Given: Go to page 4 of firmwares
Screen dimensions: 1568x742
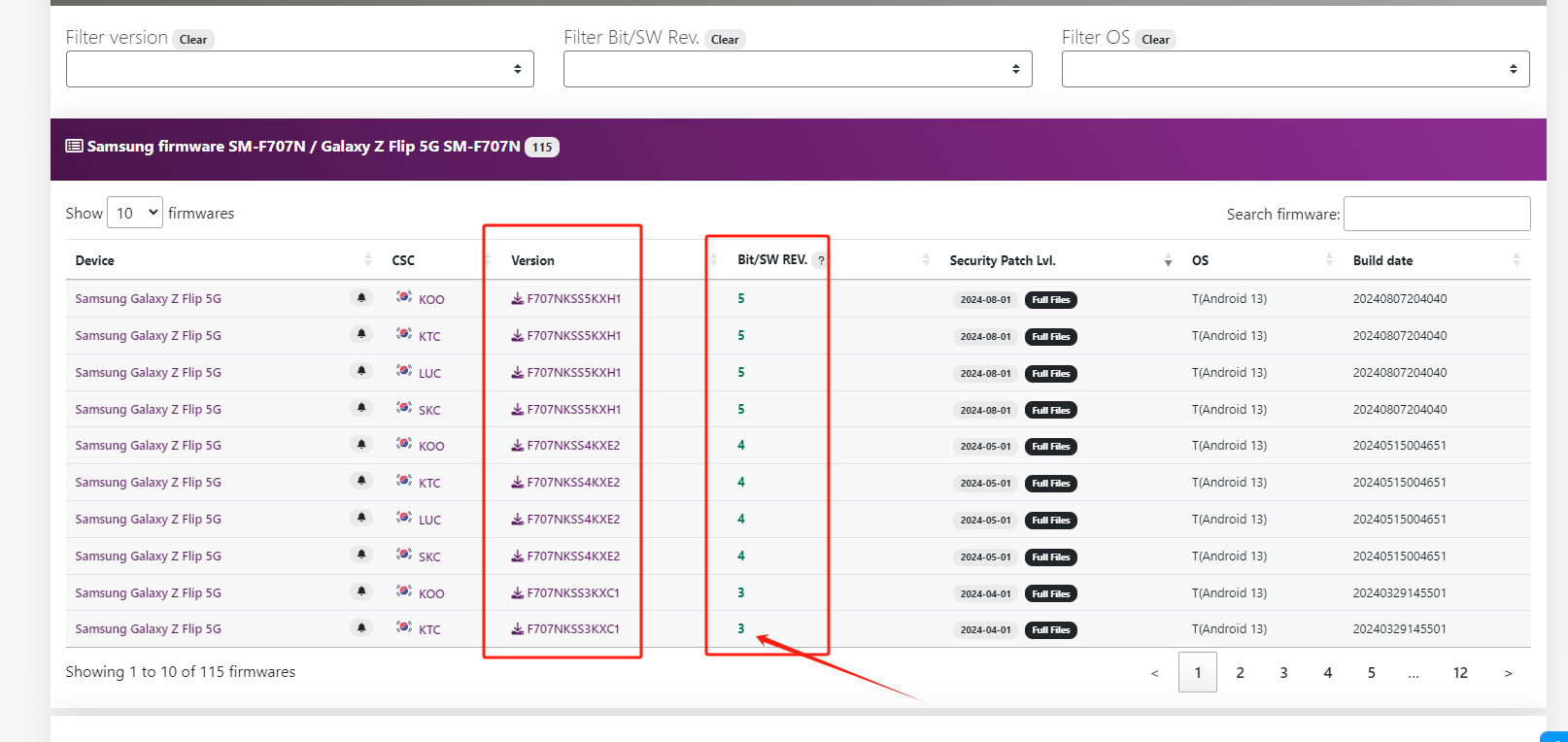Looking at the screenshot, I should coord(1328,672).
